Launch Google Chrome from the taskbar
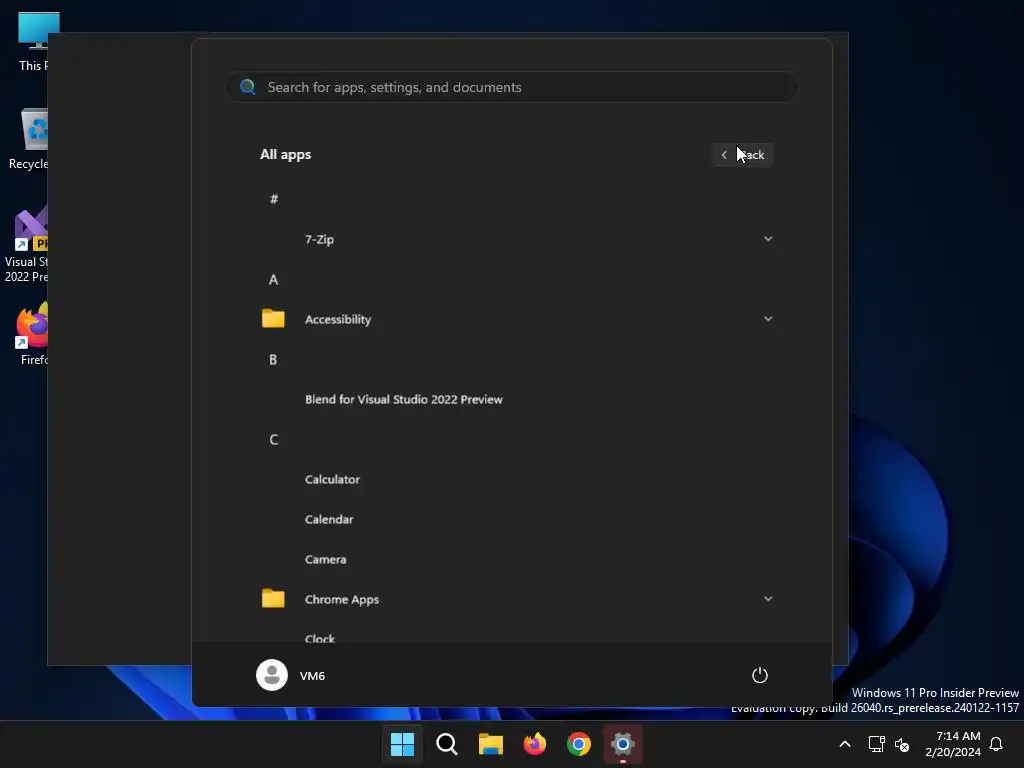This screenshot has width=1024, height=768. (x=579, y=744)
